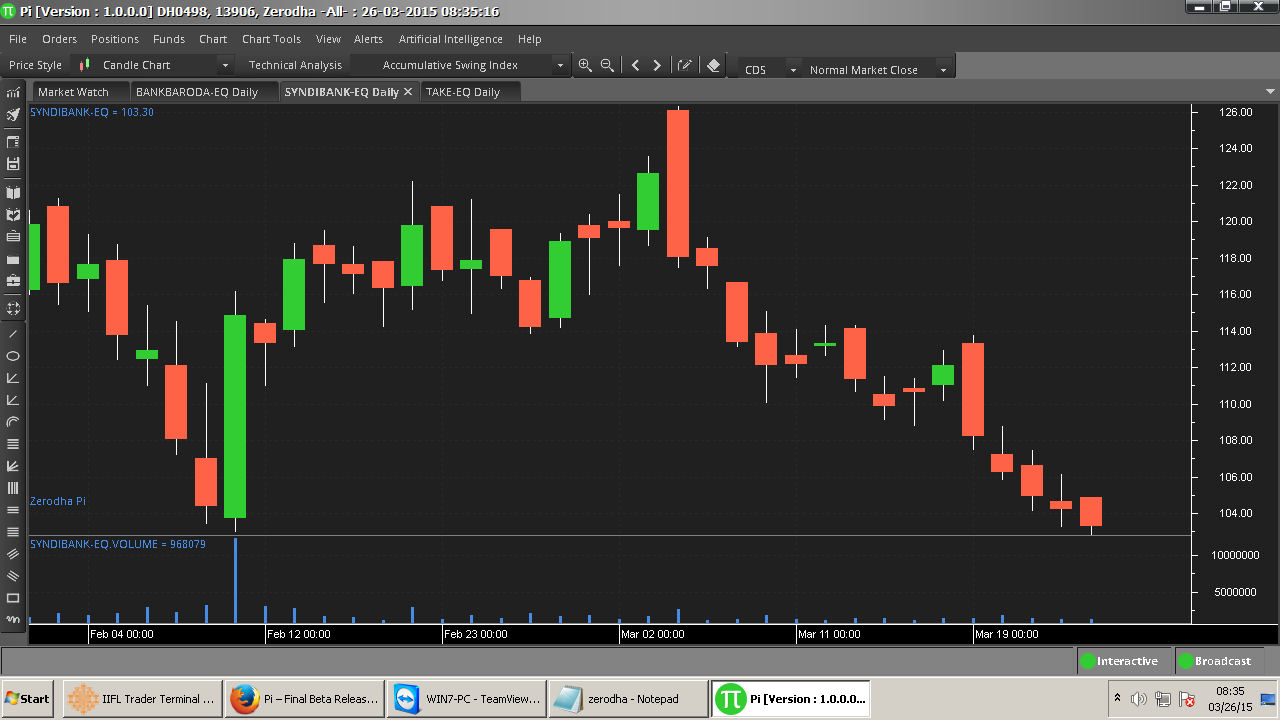This screenshot has height=720, width=1280.
Task: Click the tallest blue volume bar
Action: (235, 580)
